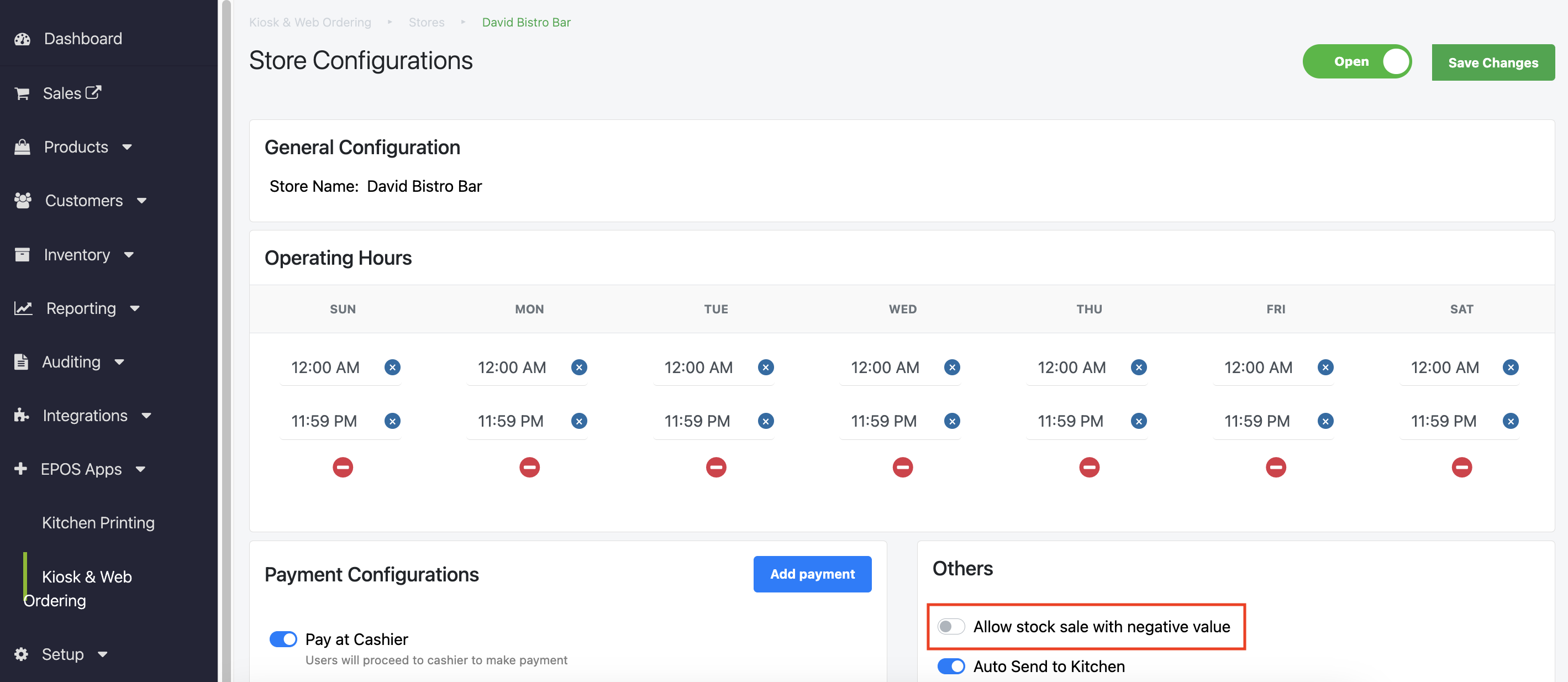
Task: Clear Wednesday's 11:59 PM closing time
Action: click(x=951, y=421)
